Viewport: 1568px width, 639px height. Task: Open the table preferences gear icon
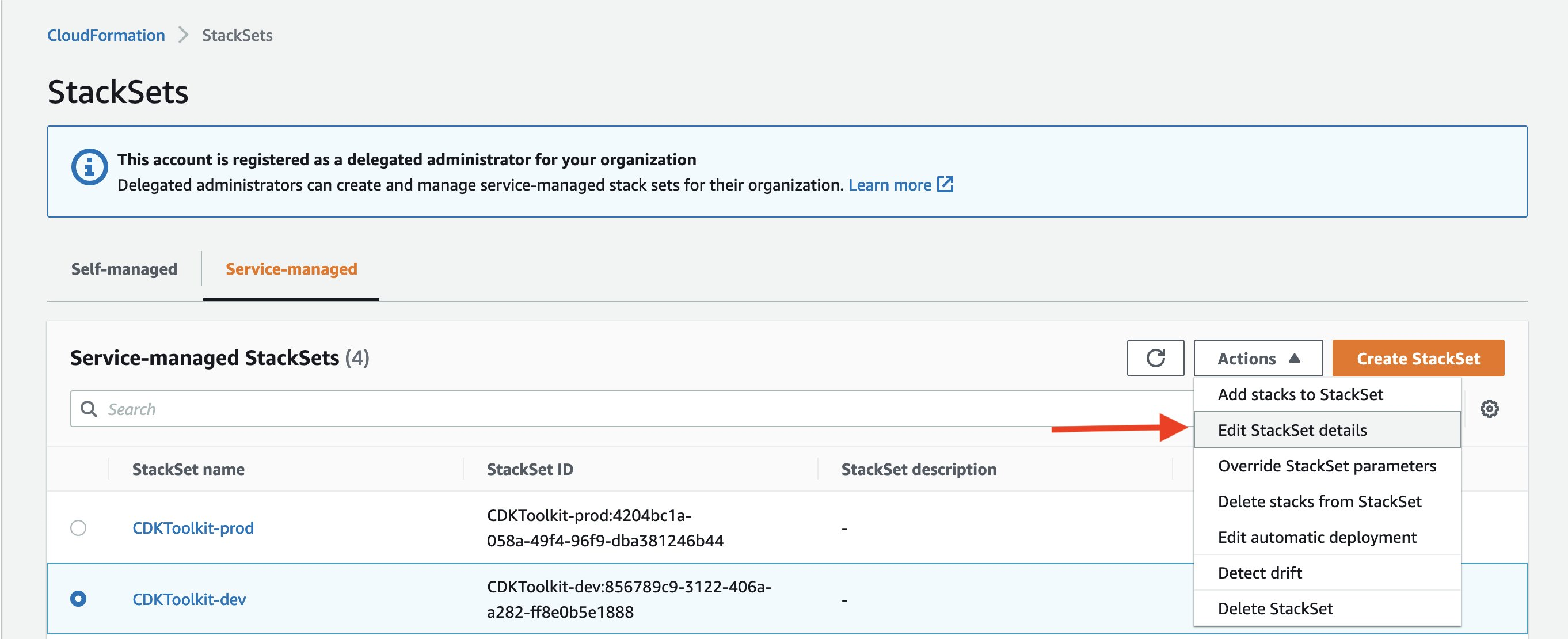point(1490,409)
